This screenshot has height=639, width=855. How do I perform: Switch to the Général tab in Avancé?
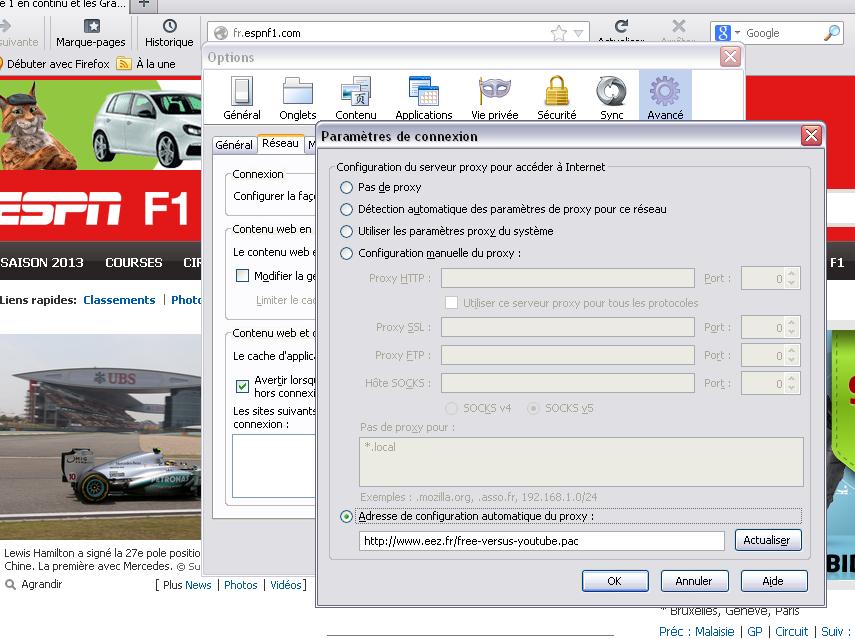coord(234,145)
